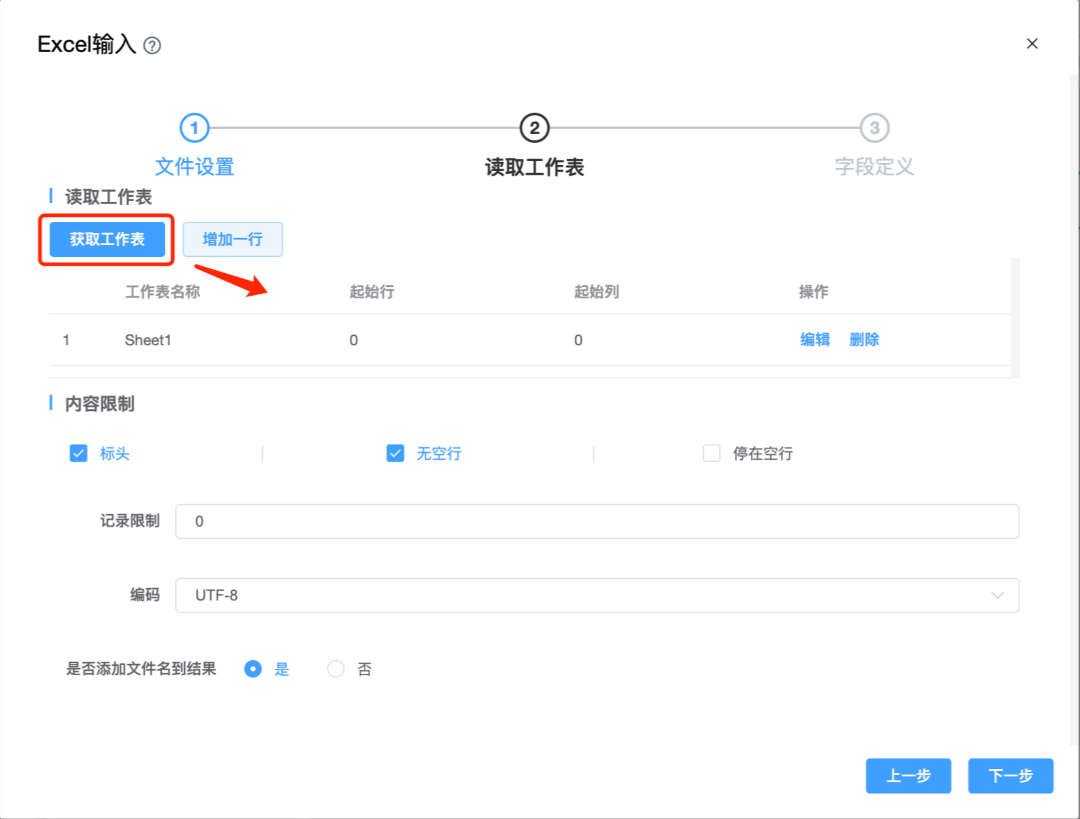Select 是 radio for adding filename
Screen dimensions: 1080x819
click(x=253, y=669)
